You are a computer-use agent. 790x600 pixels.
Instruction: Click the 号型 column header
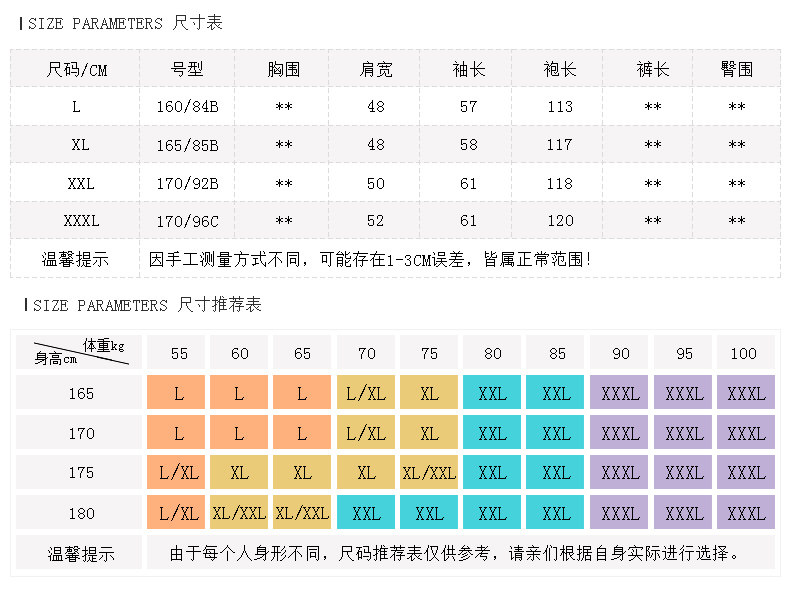(x=187, y=69)
